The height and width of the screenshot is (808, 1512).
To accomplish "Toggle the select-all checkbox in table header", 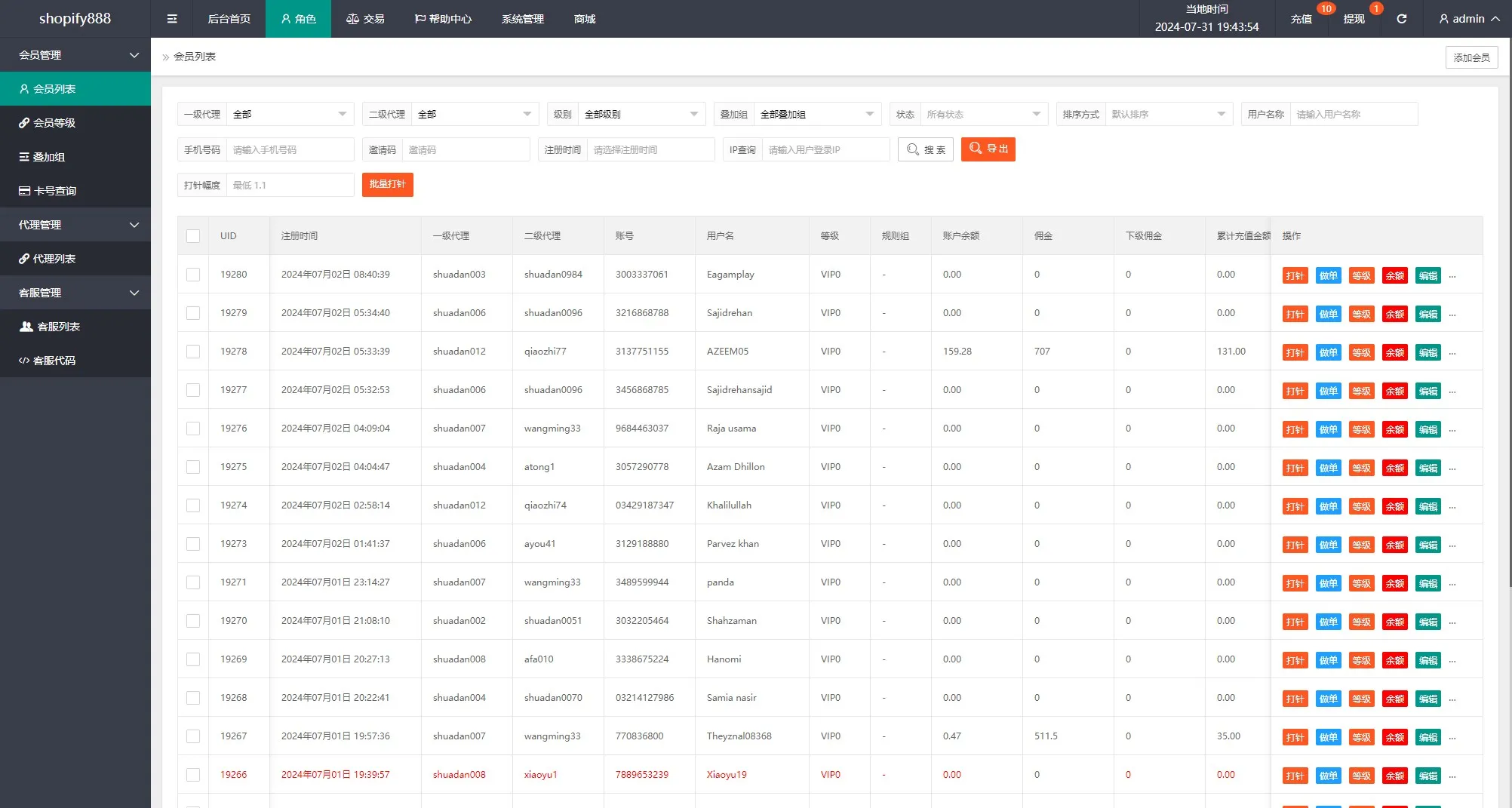I will [x=193, y=236].
